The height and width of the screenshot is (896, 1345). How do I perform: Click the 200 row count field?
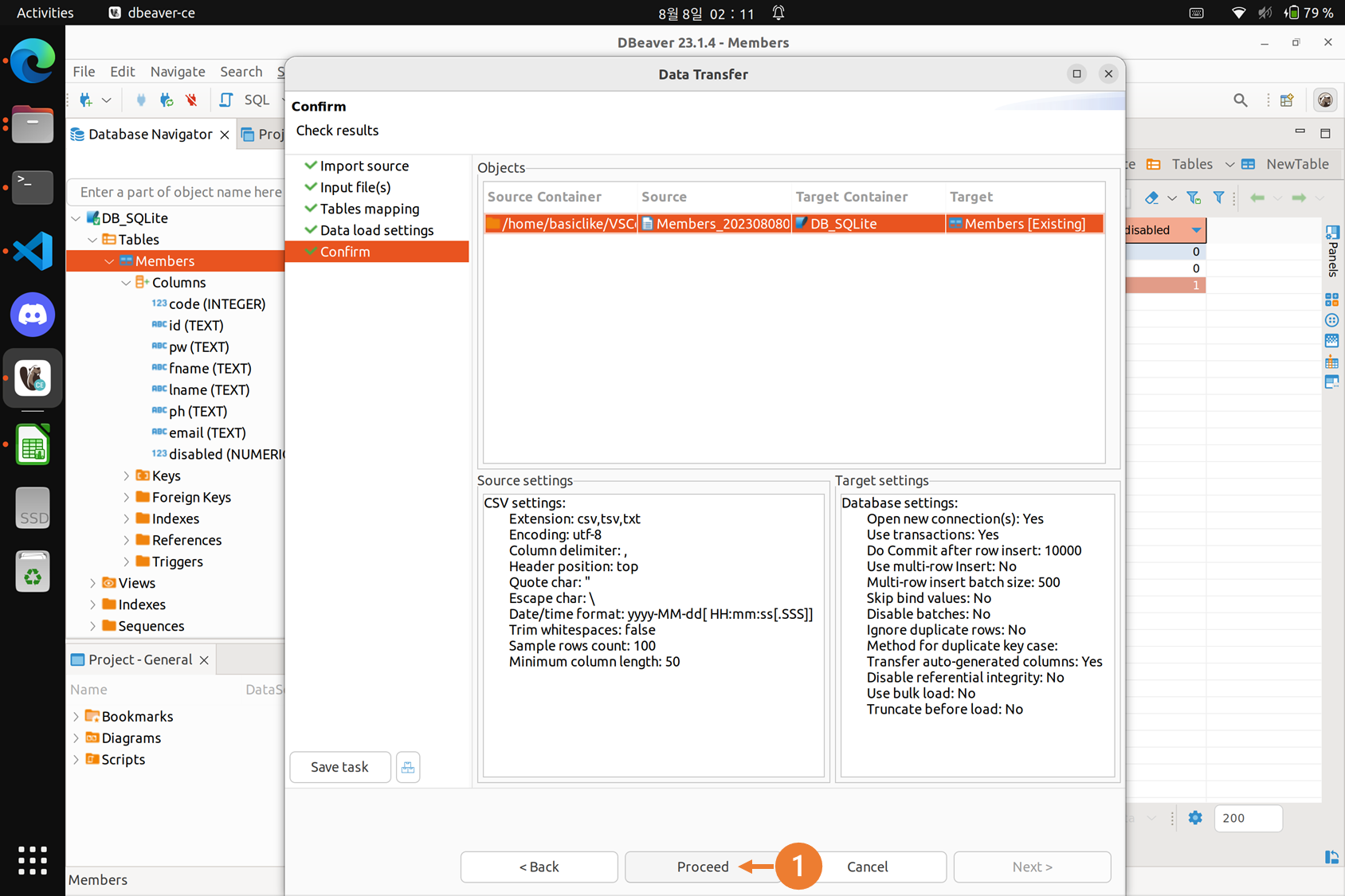[x=1248, y=818]
